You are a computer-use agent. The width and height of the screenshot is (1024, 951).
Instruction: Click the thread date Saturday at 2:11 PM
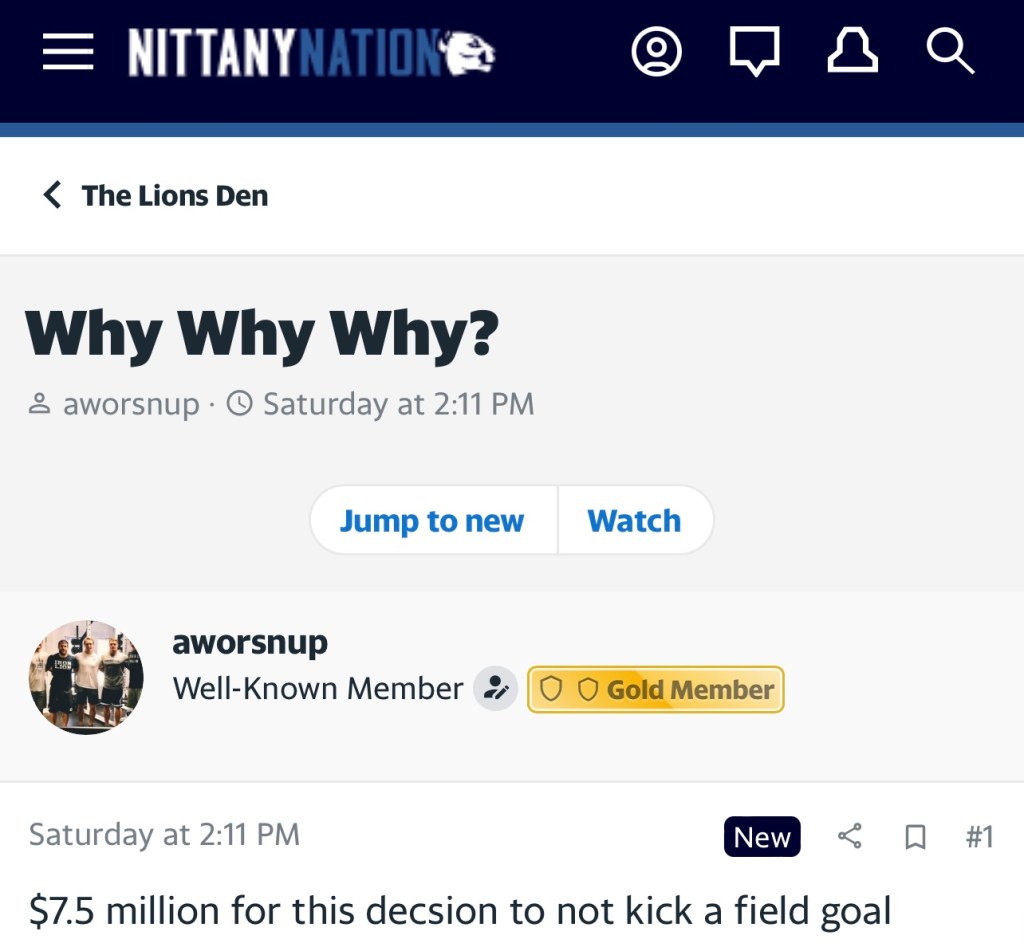point(397,404)
